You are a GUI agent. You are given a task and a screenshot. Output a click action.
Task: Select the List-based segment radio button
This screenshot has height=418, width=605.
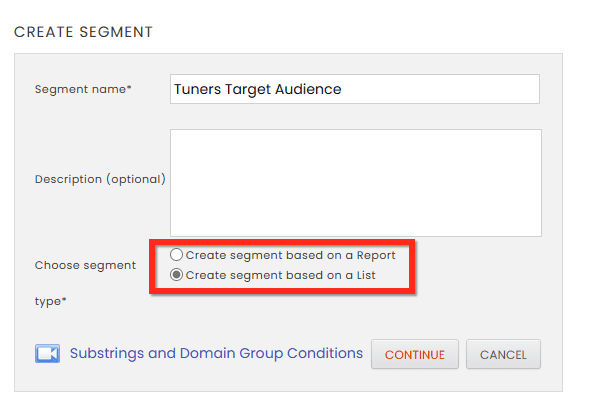tap(177, 275)
